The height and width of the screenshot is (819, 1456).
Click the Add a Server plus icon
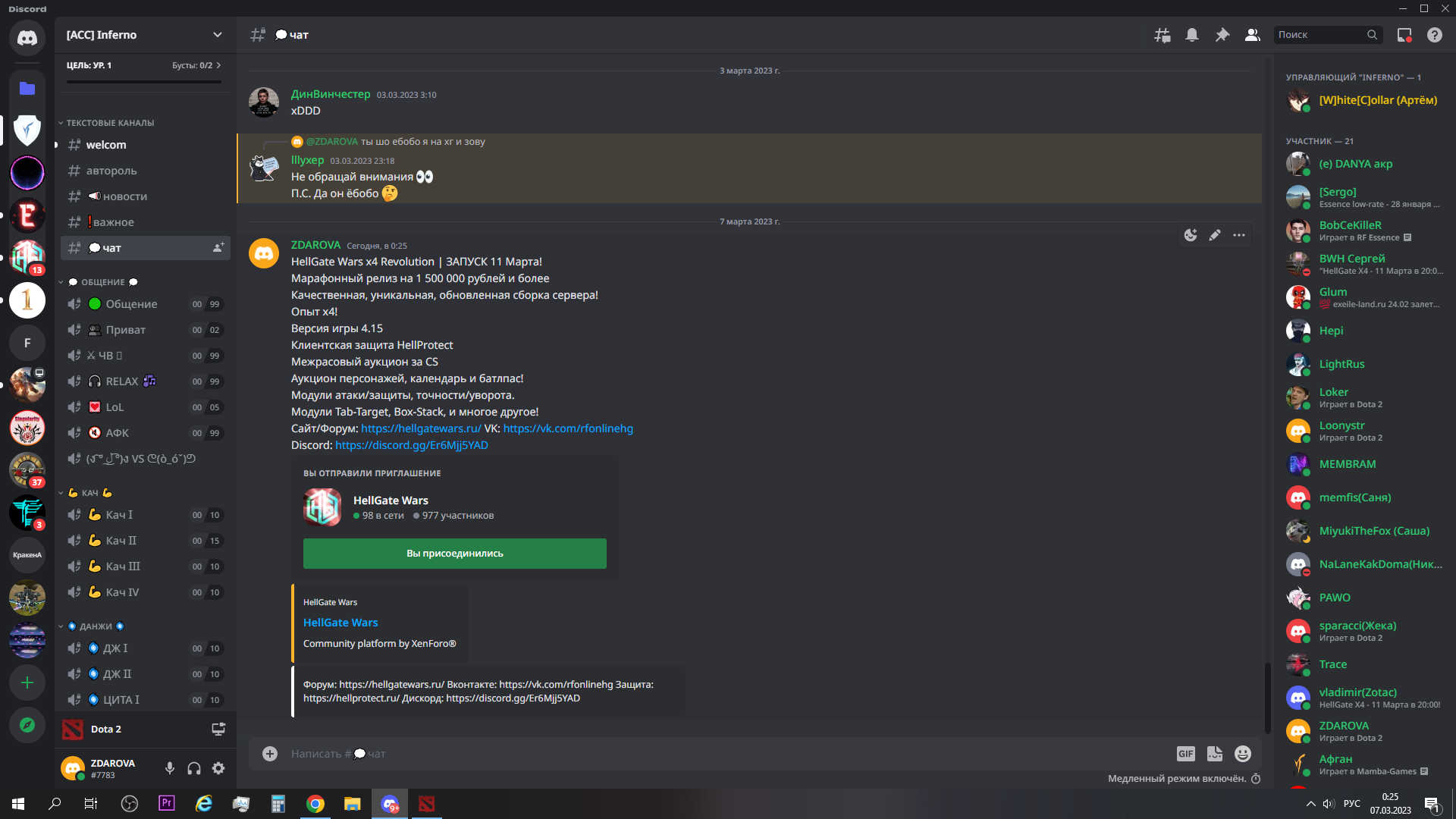(x=27, y=682)
